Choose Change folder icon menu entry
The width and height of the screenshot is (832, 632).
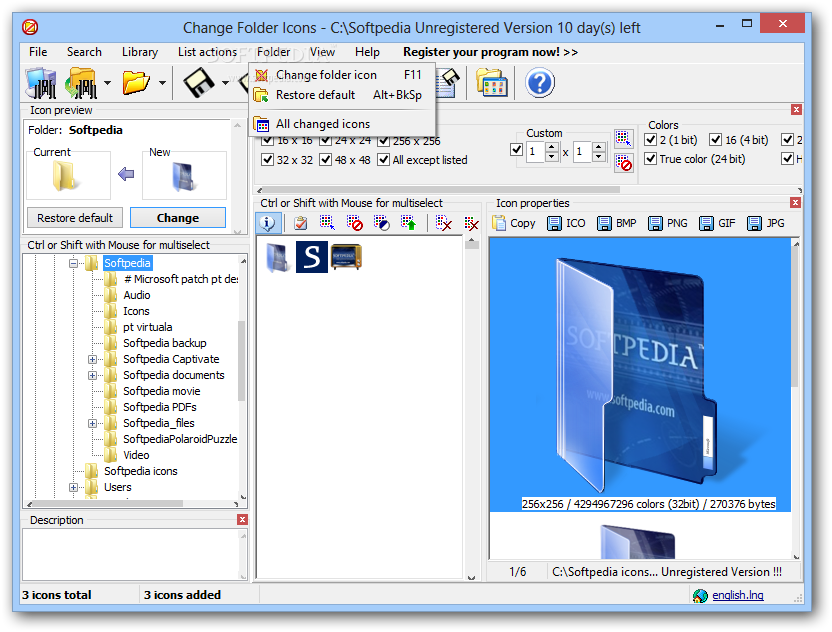point(342,75)
